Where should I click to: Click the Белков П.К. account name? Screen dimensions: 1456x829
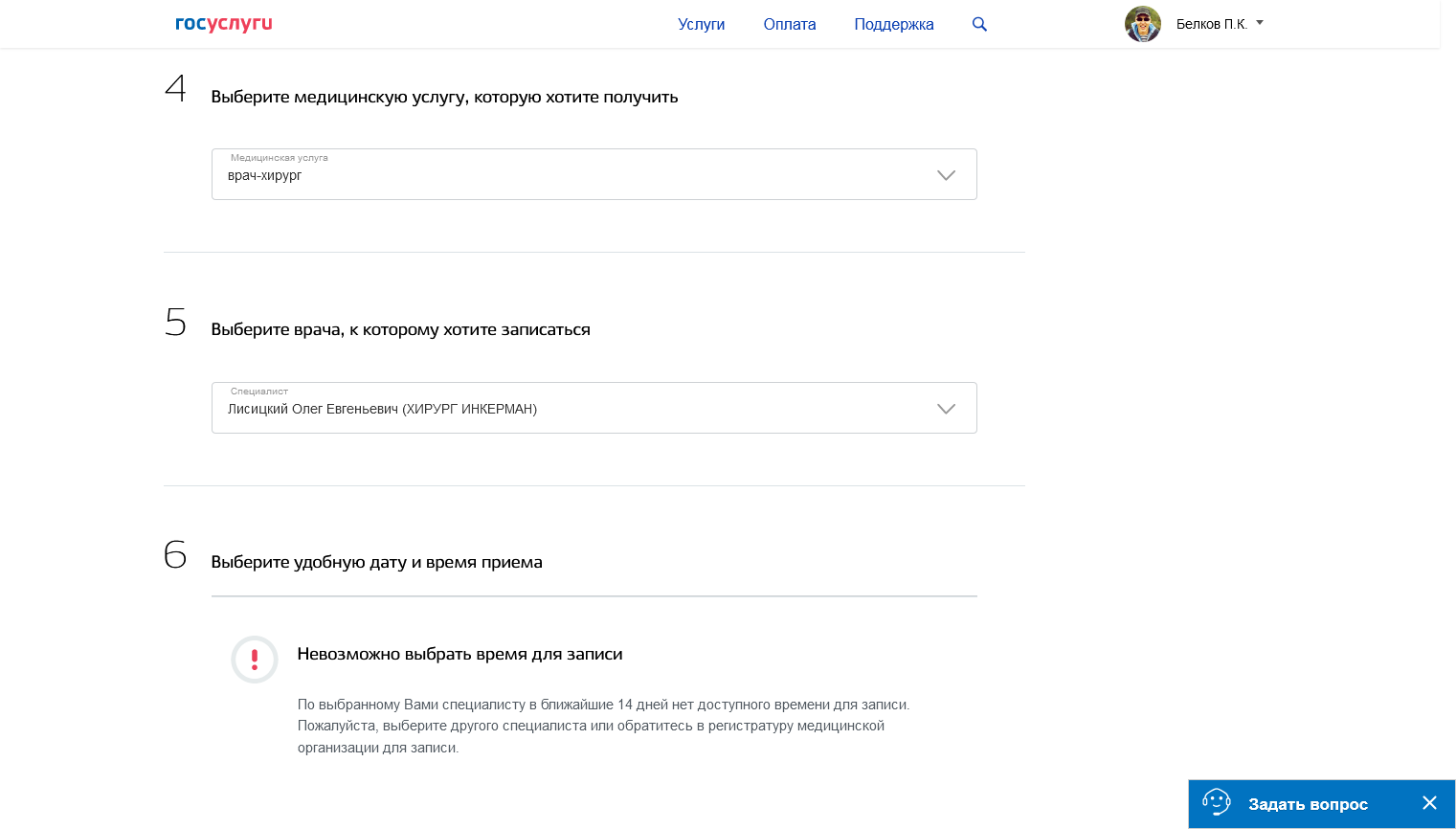tap(1211, 25)
